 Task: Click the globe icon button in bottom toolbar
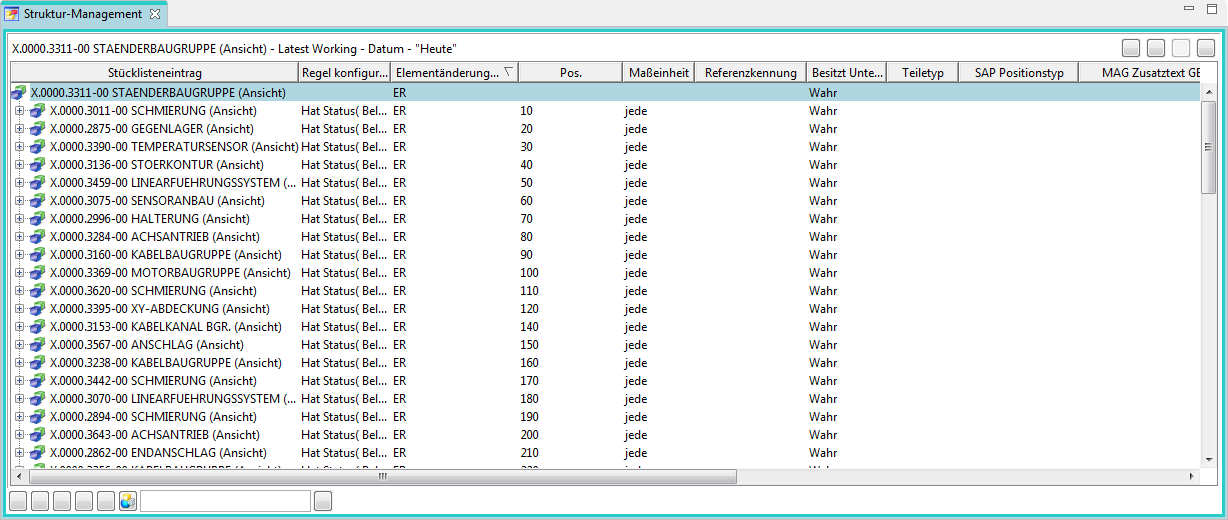tap(128, 501)
